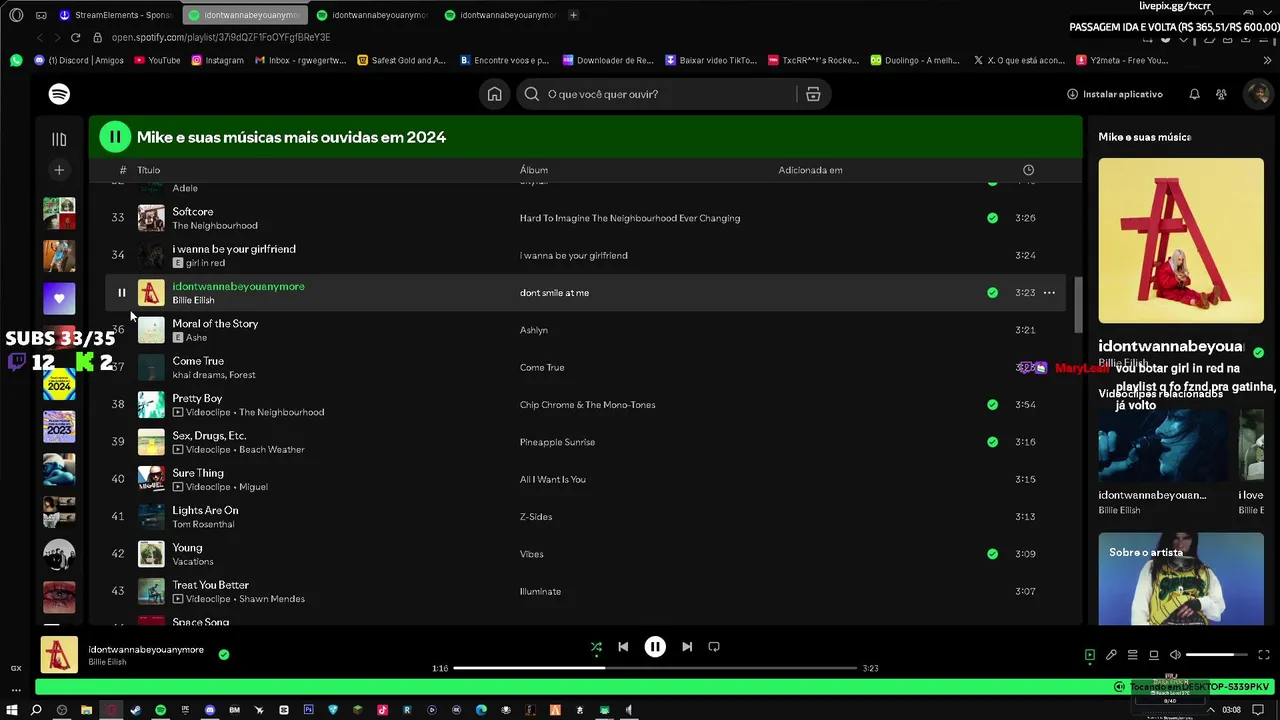
Task: Open album cover in right Now Playing panel
Action: (x=1181, y=241)
